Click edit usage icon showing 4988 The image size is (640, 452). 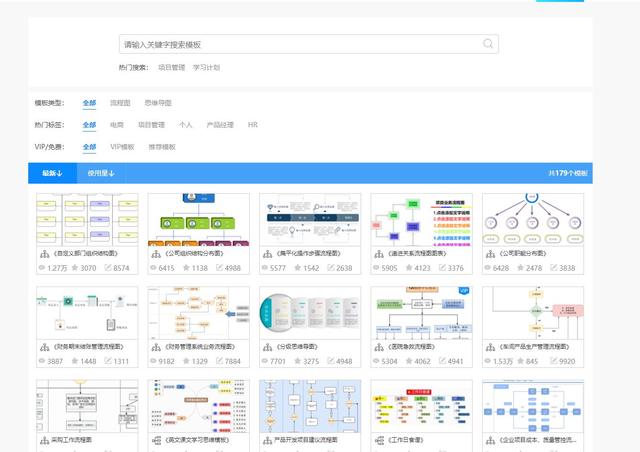219,268
